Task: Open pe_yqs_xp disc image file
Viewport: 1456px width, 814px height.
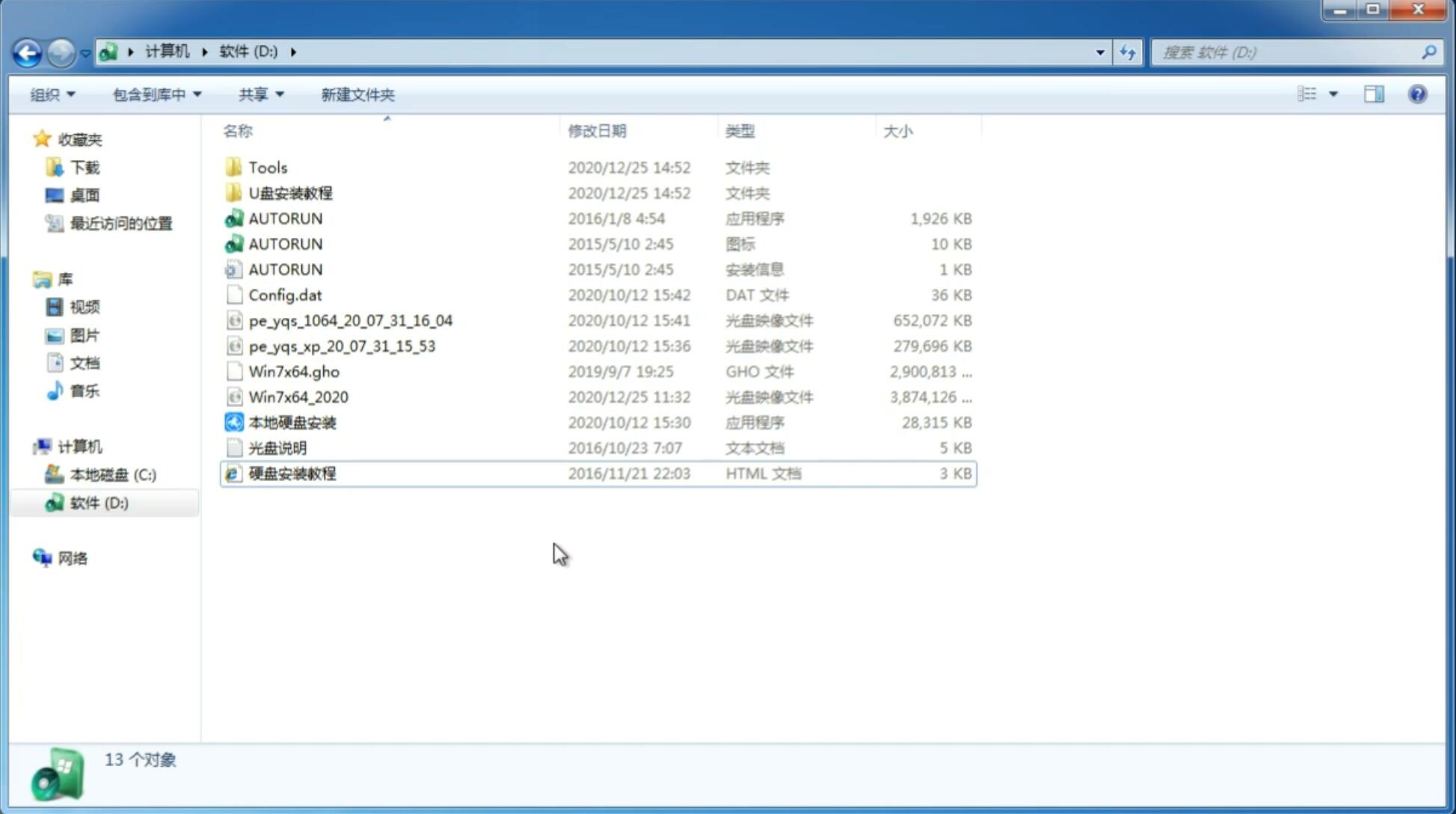Action: tap(342, 346)
